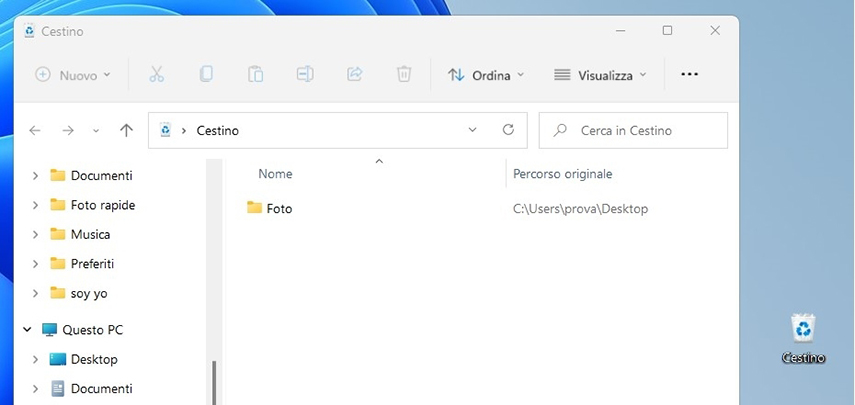
Task: Click the Rename icon in toolbar
Action: [305, 74]
